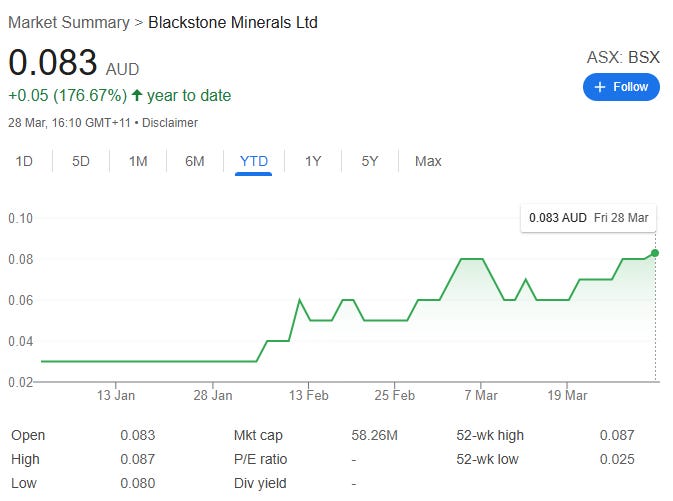Click the Blackstone Minerals Ltd title

(233, 22)
